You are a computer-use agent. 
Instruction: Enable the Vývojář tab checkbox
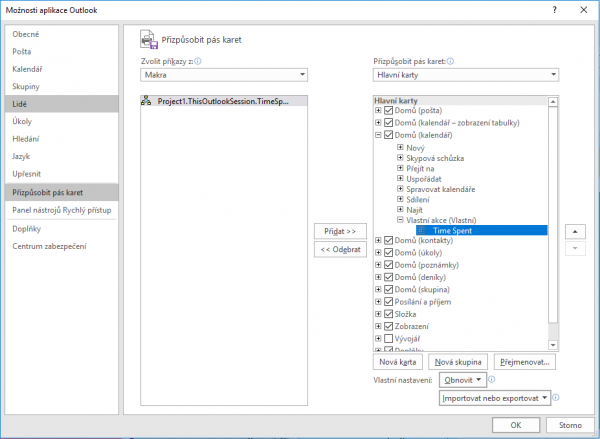[388, 338]
